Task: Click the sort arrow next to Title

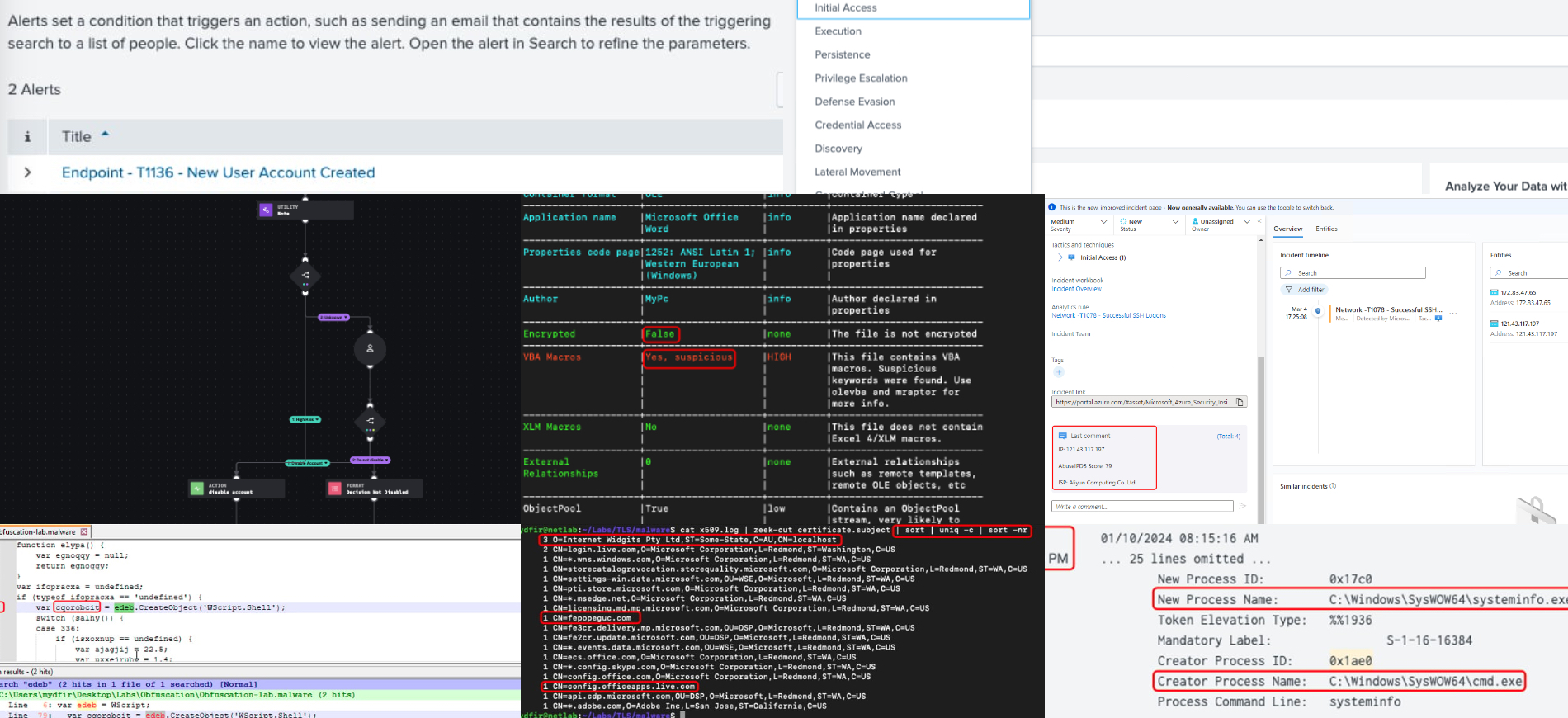Action: [x=105, y=134]
